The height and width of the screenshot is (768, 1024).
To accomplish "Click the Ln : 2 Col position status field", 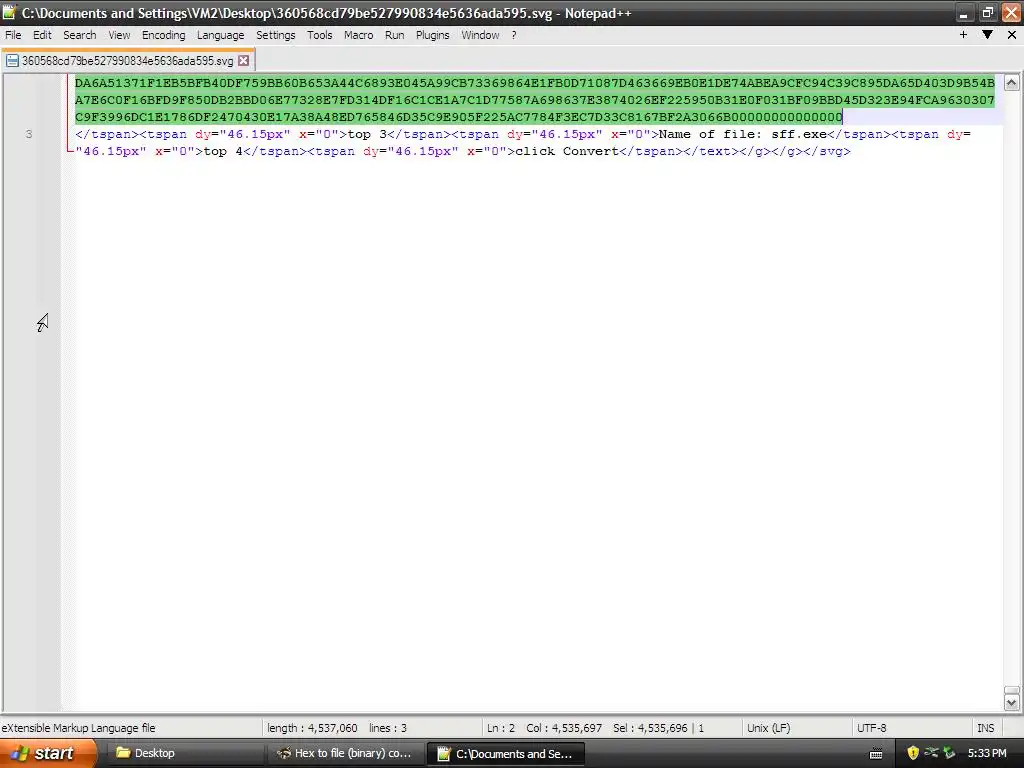I will tap(544, 728).
